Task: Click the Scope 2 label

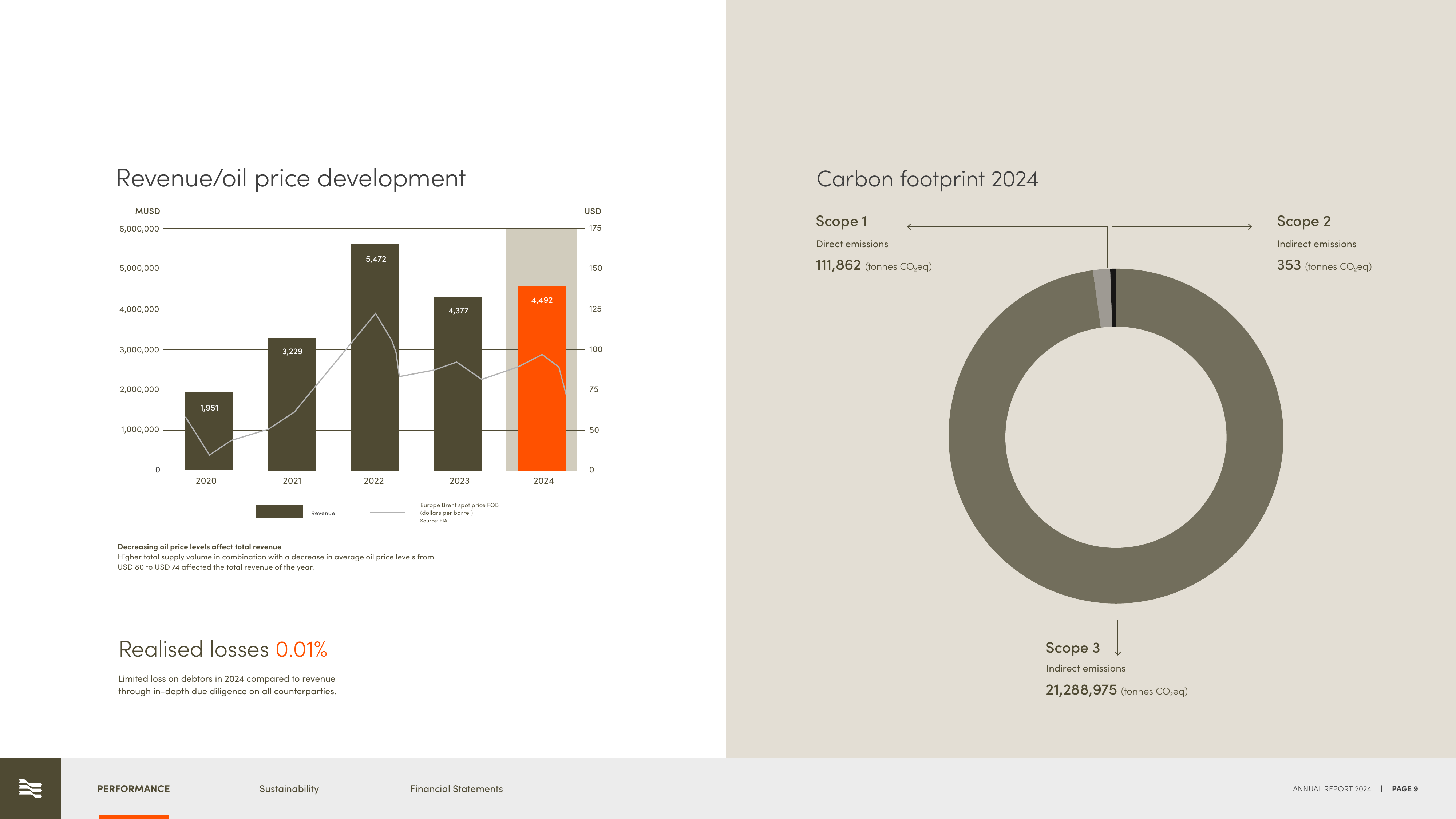Action: click(1303, 221)
